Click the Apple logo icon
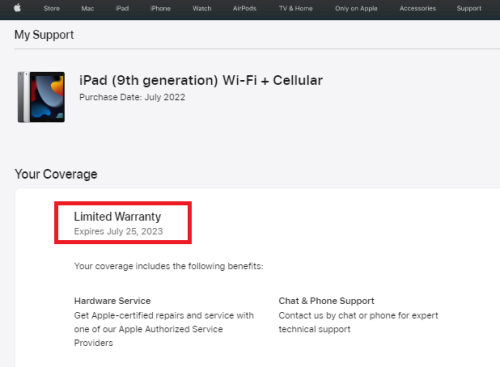Viewport: 500px width, 367px height. (x=17, y=8)
